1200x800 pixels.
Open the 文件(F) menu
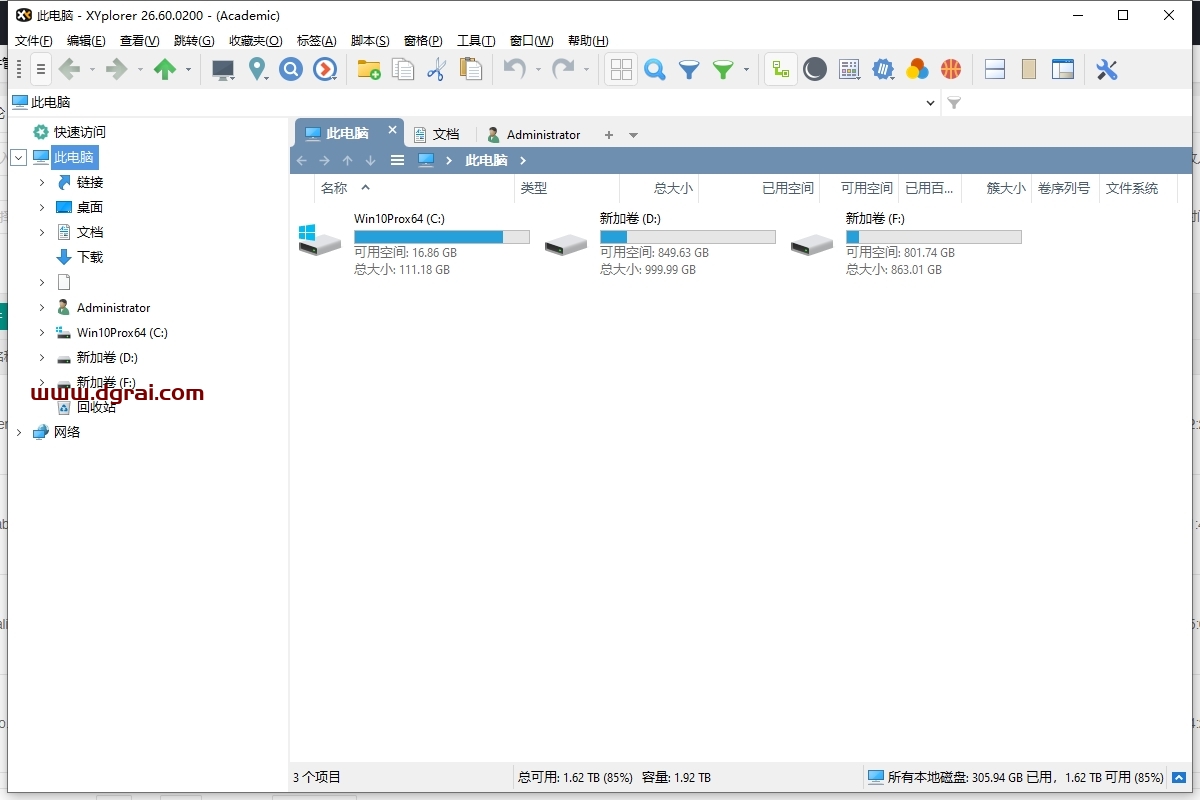pos(34,41)
